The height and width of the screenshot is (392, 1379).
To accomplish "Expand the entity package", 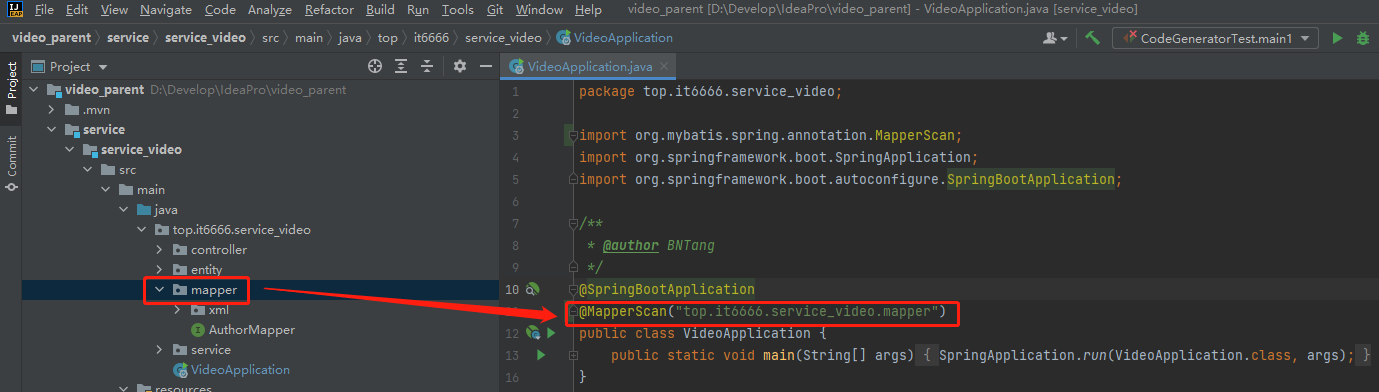I will (159, 269).
